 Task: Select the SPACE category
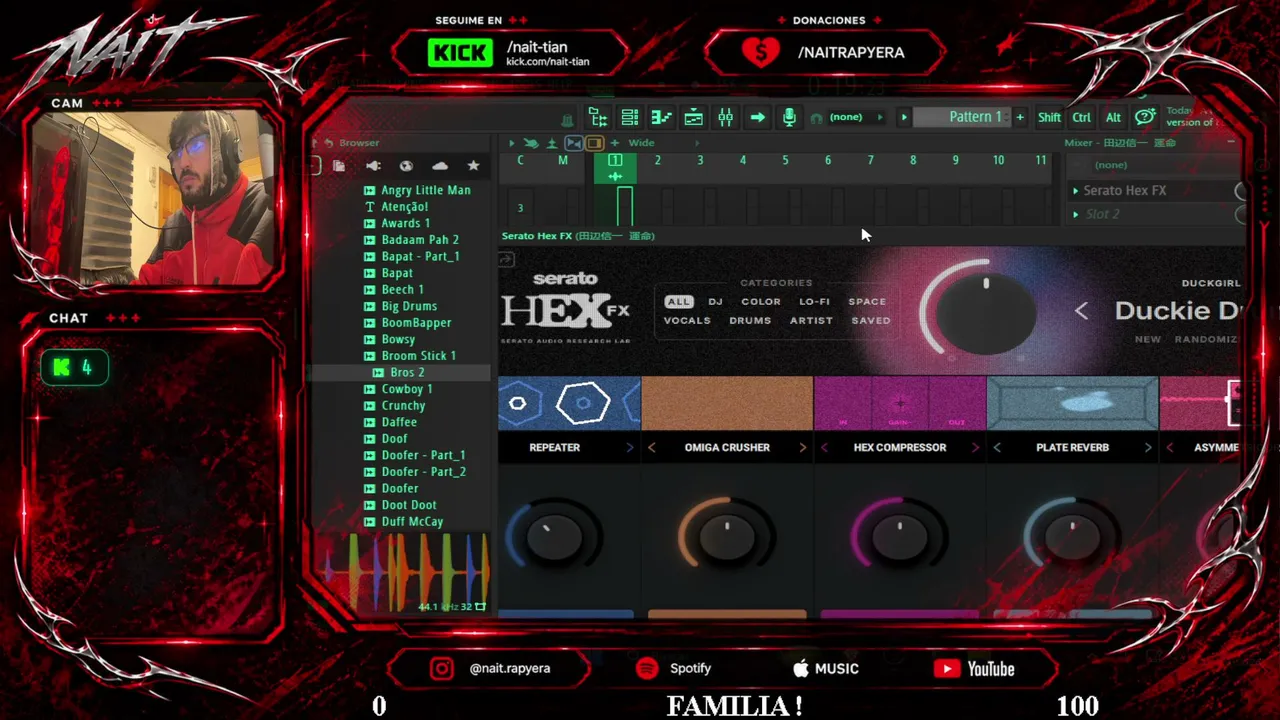[867, 301]
